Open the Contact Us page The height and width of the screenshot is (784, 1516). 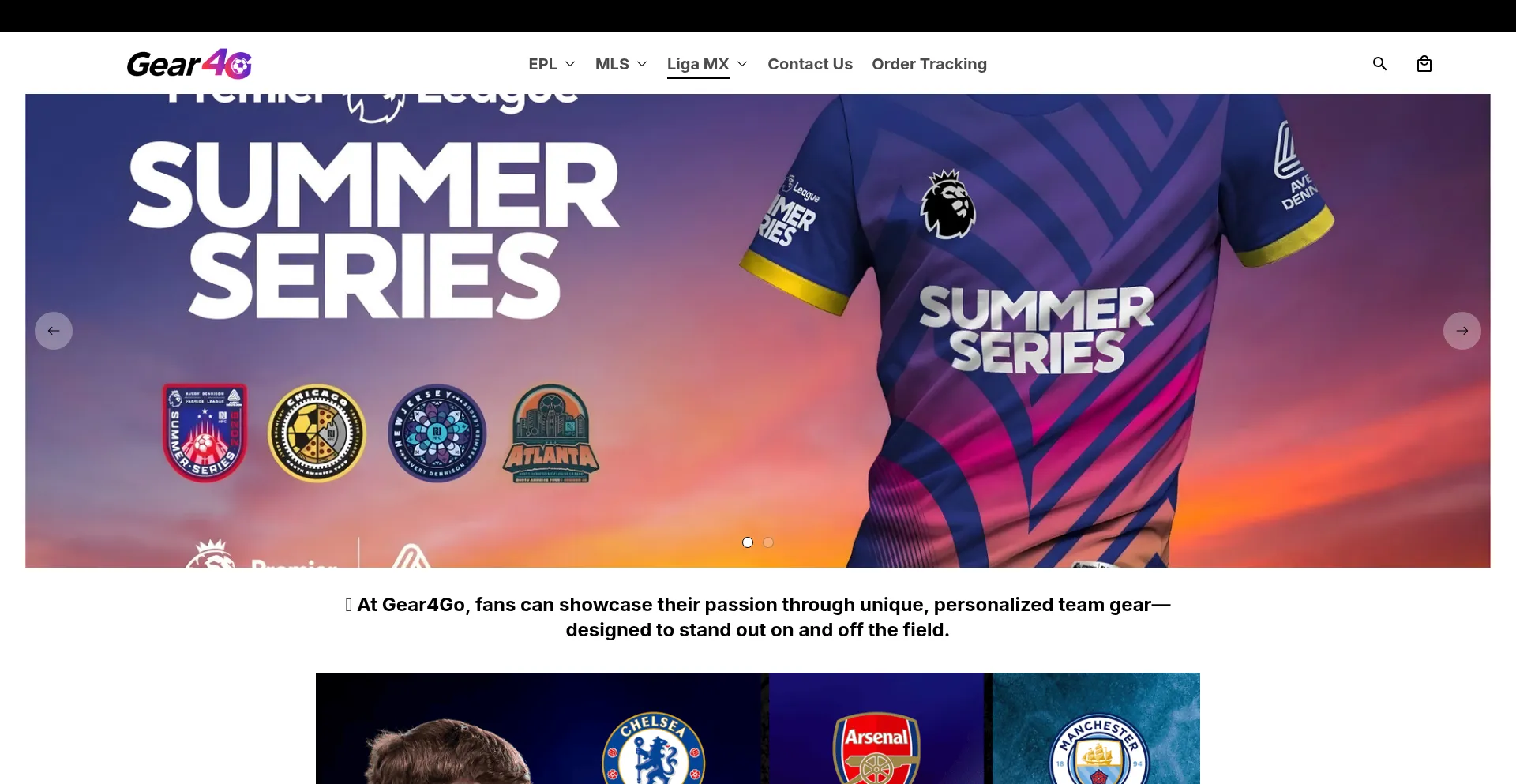tap(810, 64)
